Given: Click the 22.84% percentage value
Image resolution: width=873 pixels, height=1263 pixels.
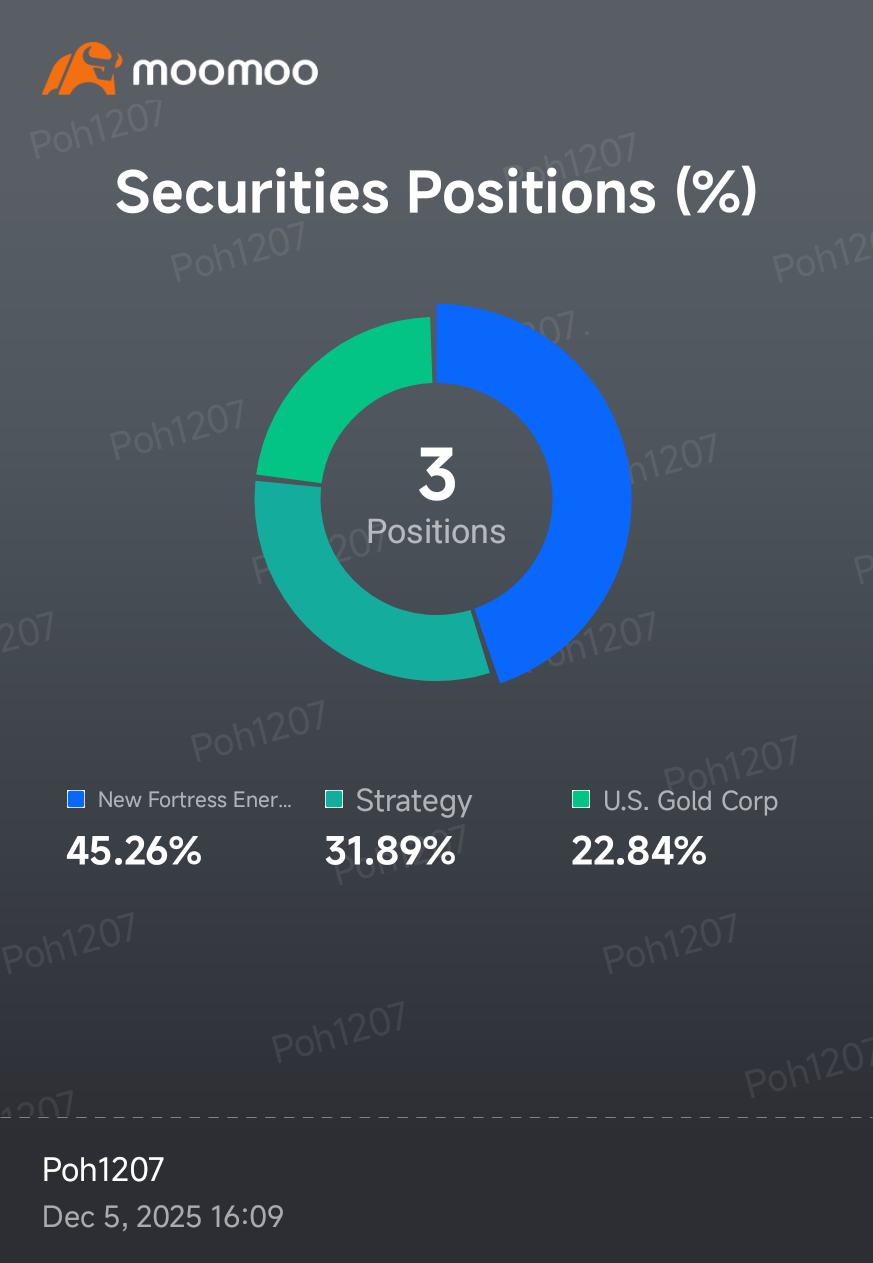Looking at the screenshot, I should pos(639,851).
